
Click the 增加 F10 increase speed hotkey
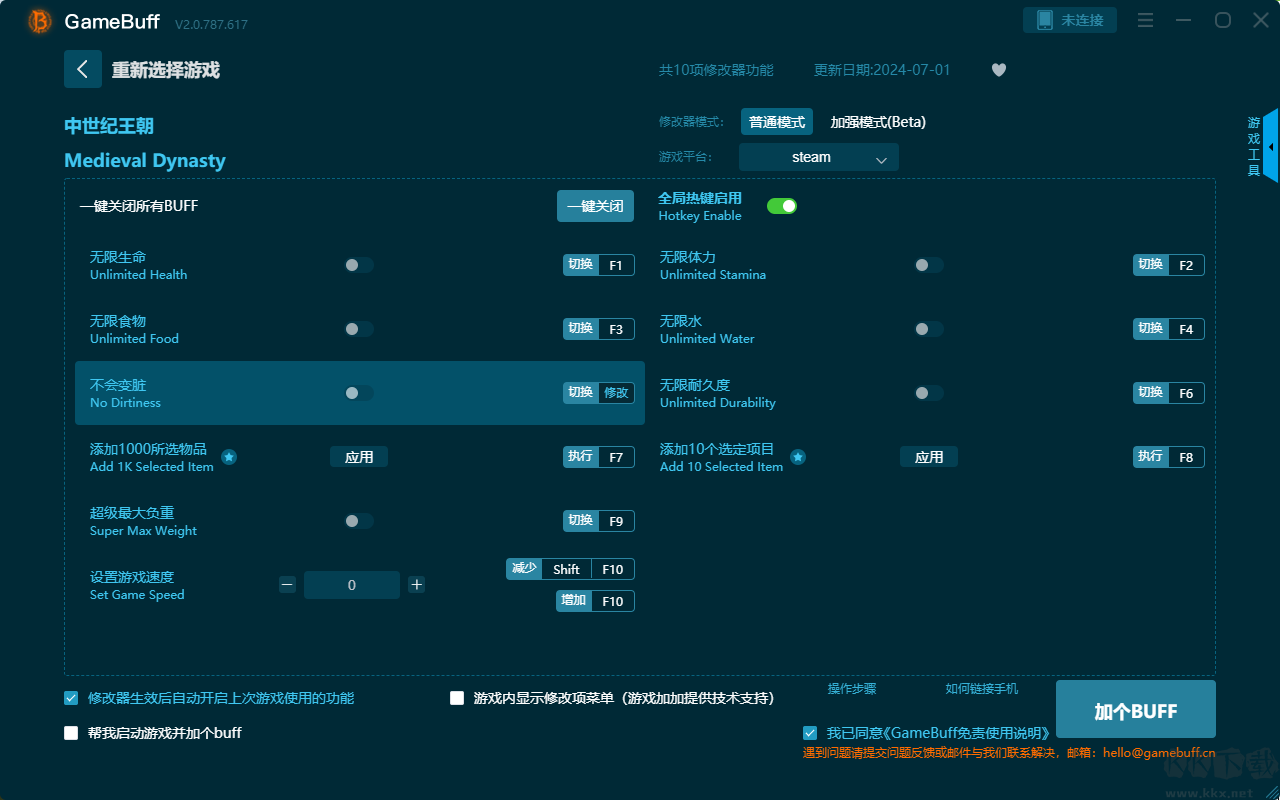click(x=596, y=601)
